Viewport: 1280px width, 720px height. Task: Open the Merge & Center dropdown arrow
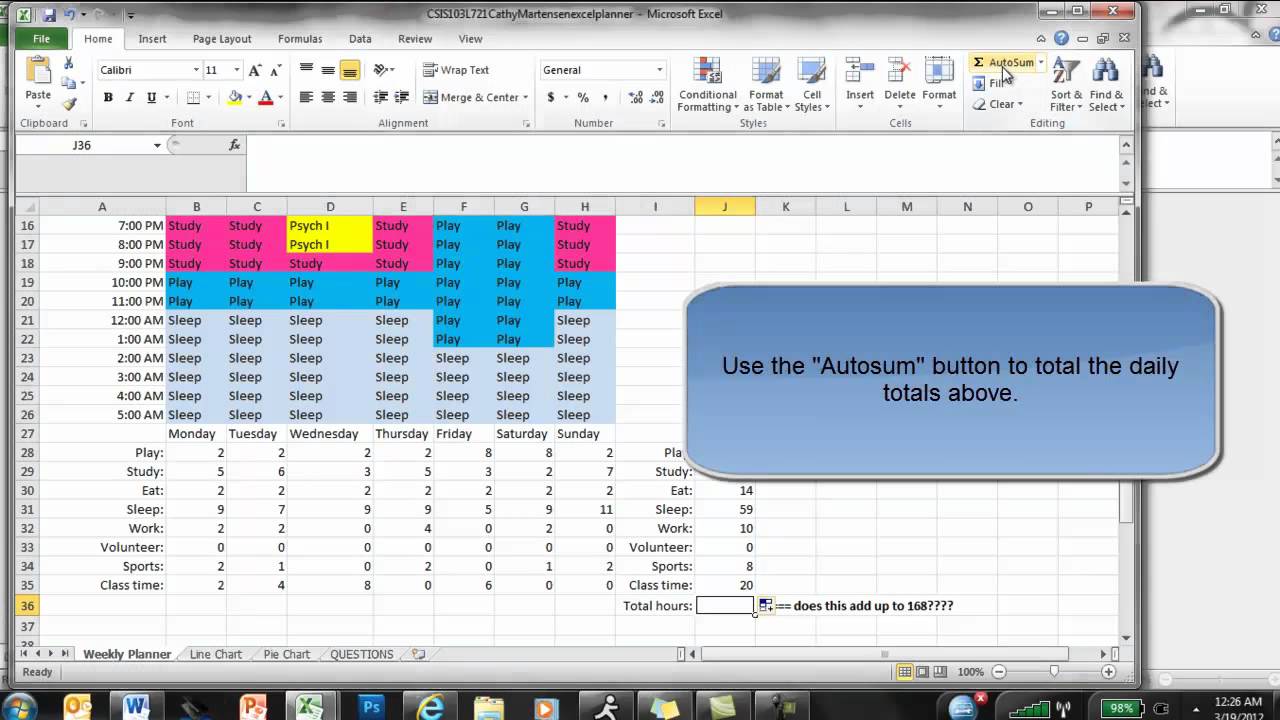pyautogui.click(x=527, y=97)
